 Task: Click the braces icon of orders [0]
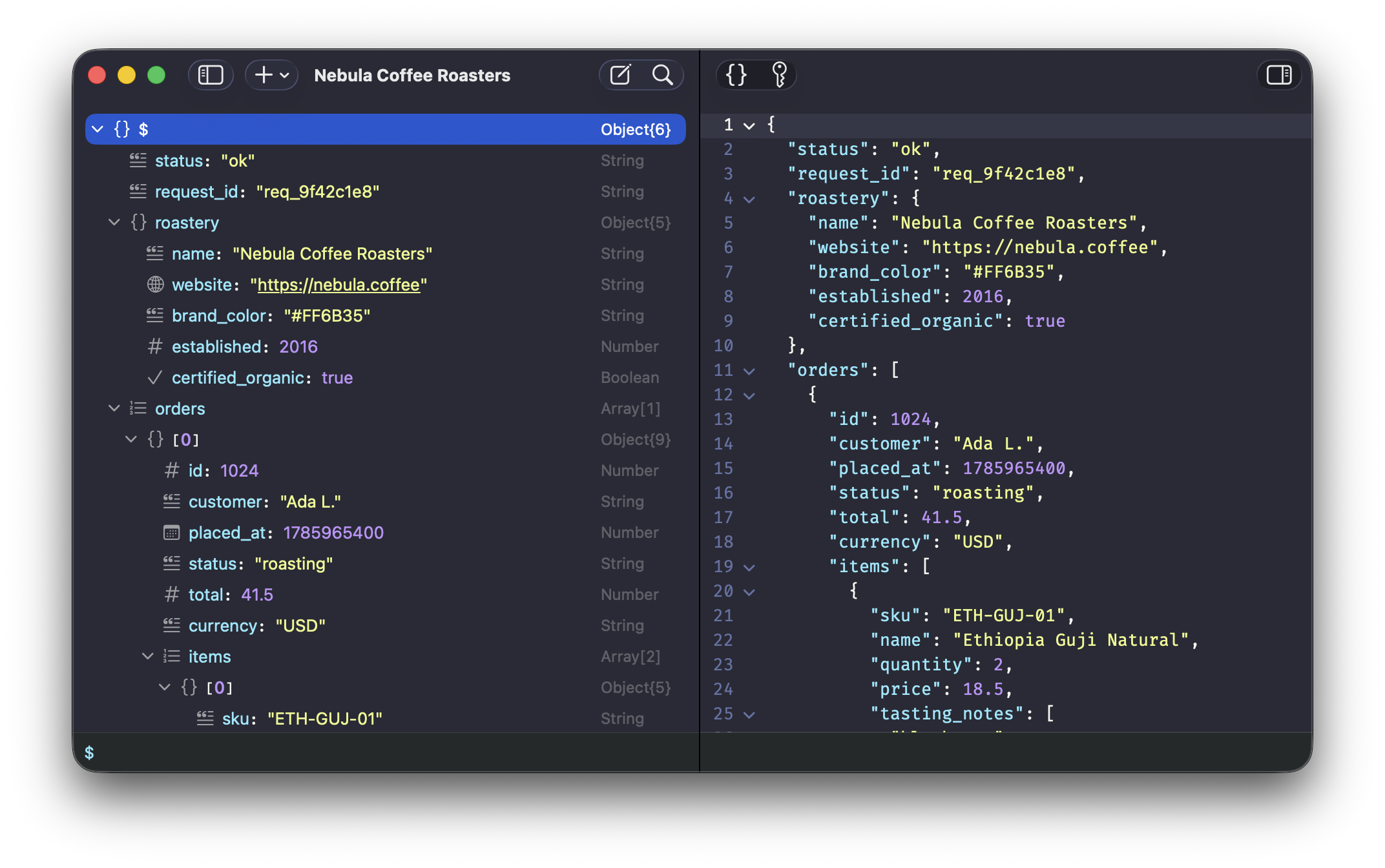tap(155, 439)
